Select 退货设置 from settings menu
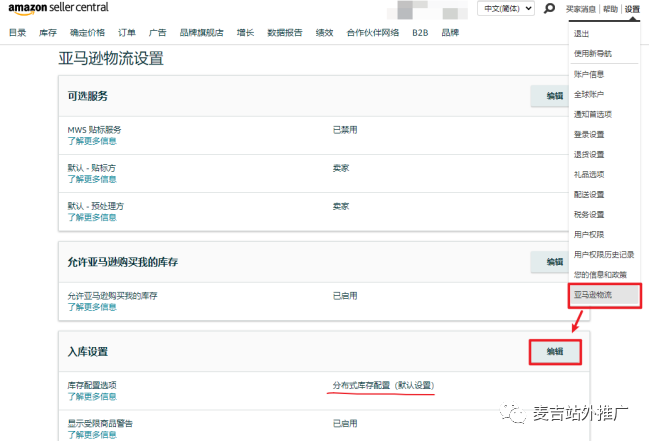 click(589, 155)
